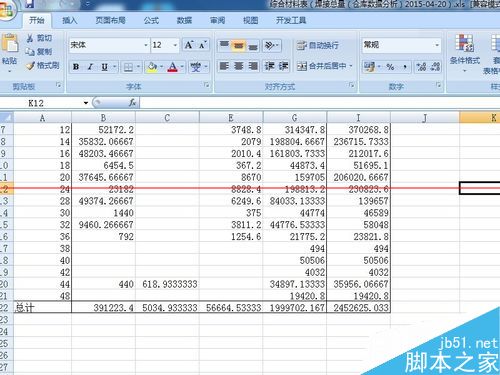
Task: Click the Increase Font Size icon
Action: point(189,45)
